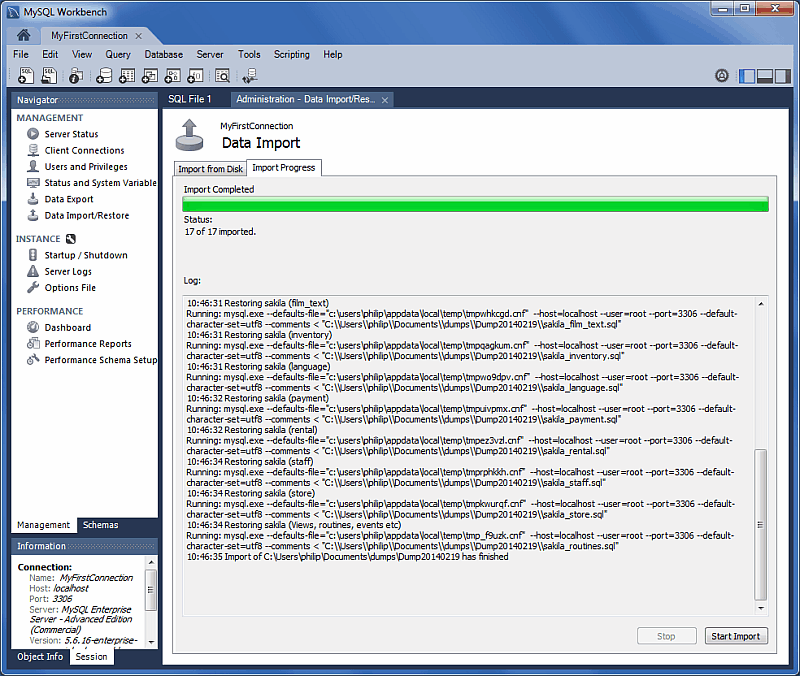Search table data toolbar icon
Viewport: 800px width, 676px height.
click(x=222, y=76)
